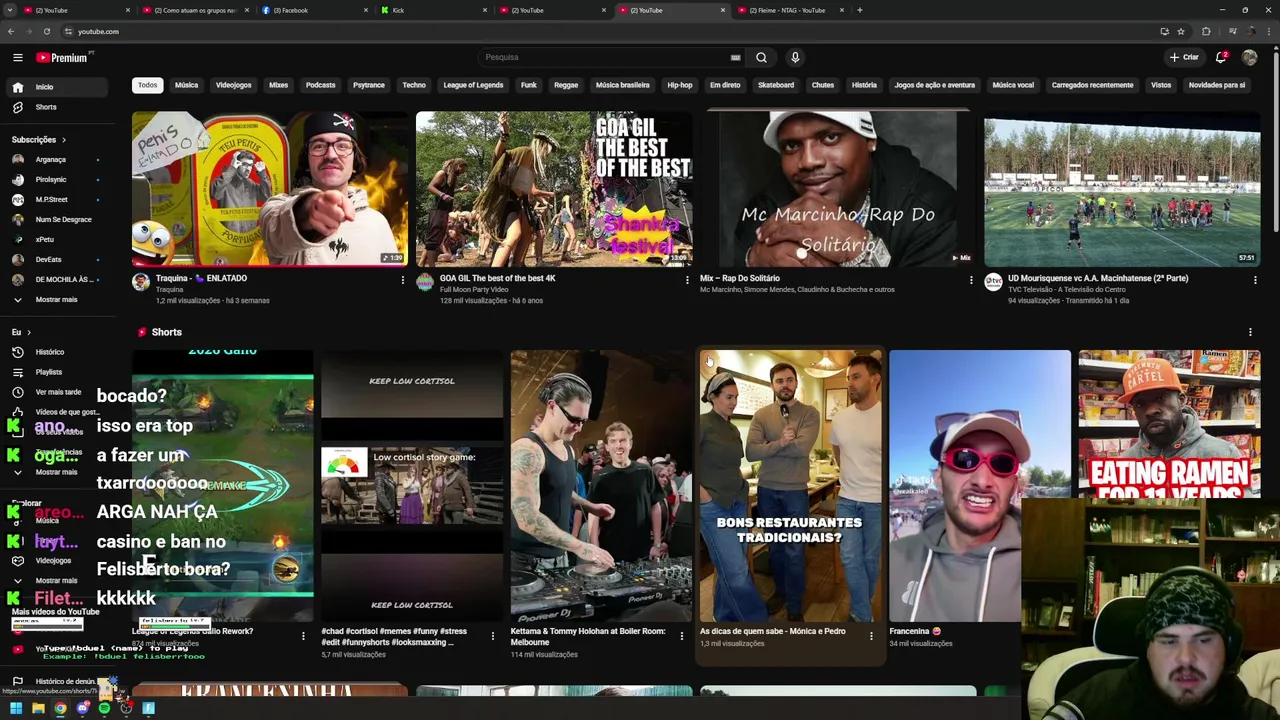The image size is (1280, 720).
Task: Open Arganaça channel subscription
Action: [x=58, y=159]
